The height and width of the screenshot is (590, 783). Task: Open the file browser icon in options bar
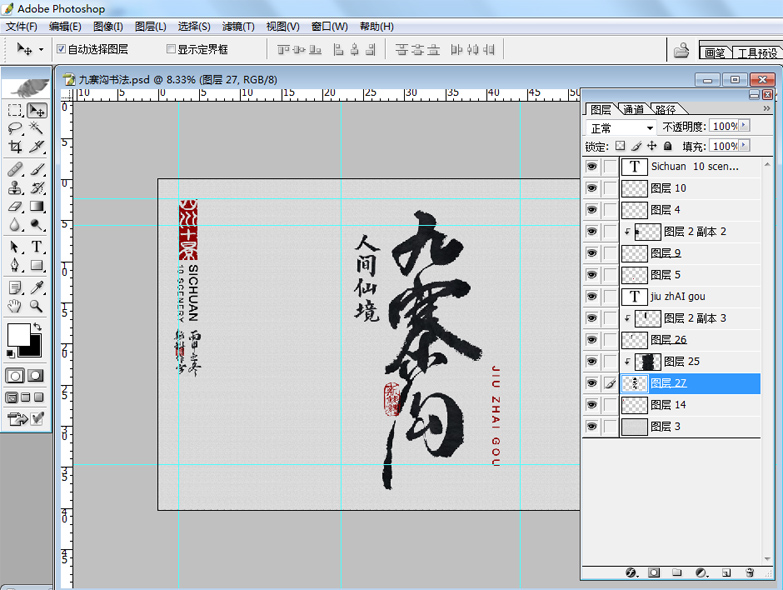coord(681,50)
